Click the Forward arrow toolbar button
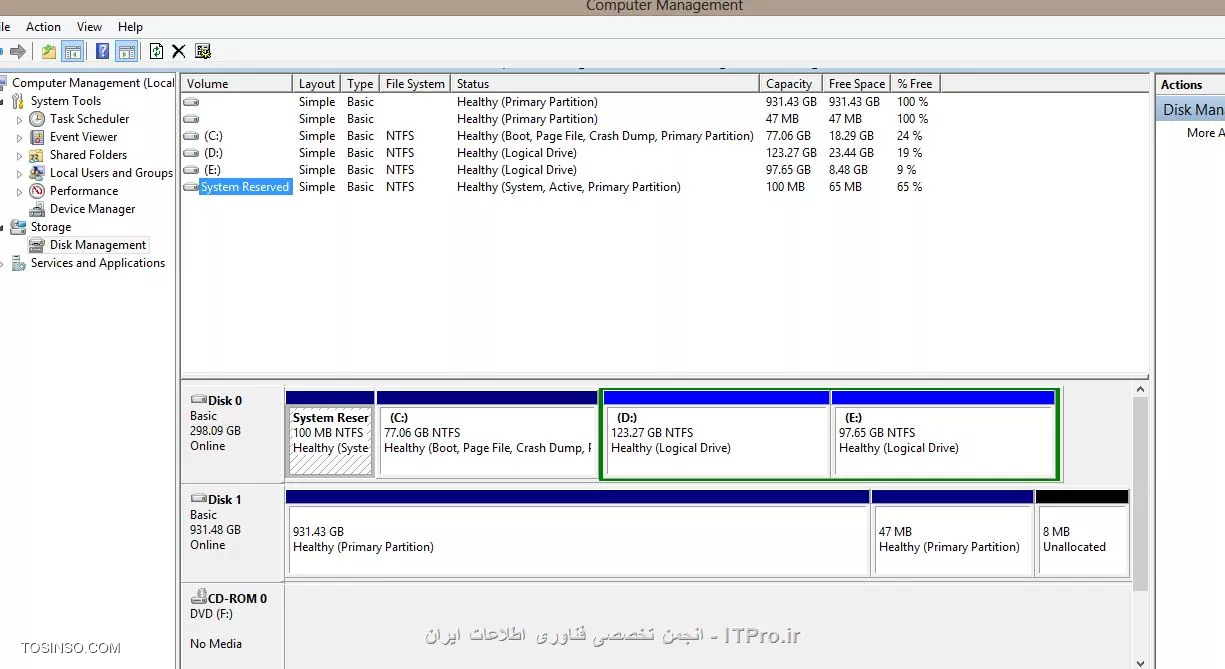1225x669 pixels. click(x=18, y=51)
